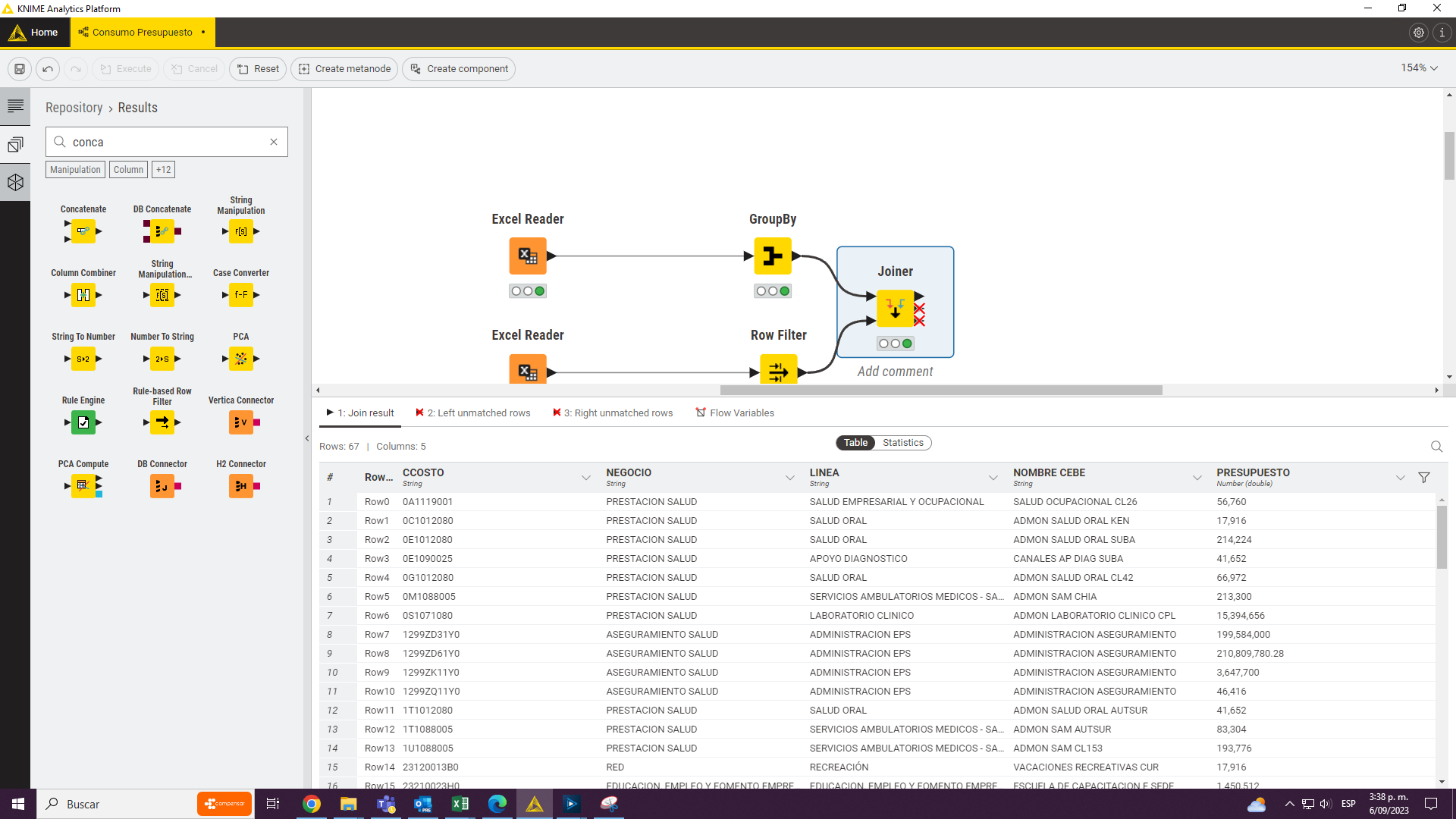Viewport: 1456px width, 819px height.
Task: Clear the search field with X
Action: tap(274, 142)
